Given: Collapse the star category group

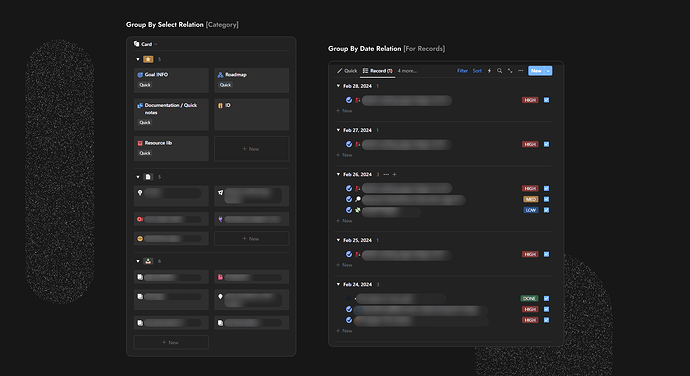Looking at the screenshot, I should [138, 59].
